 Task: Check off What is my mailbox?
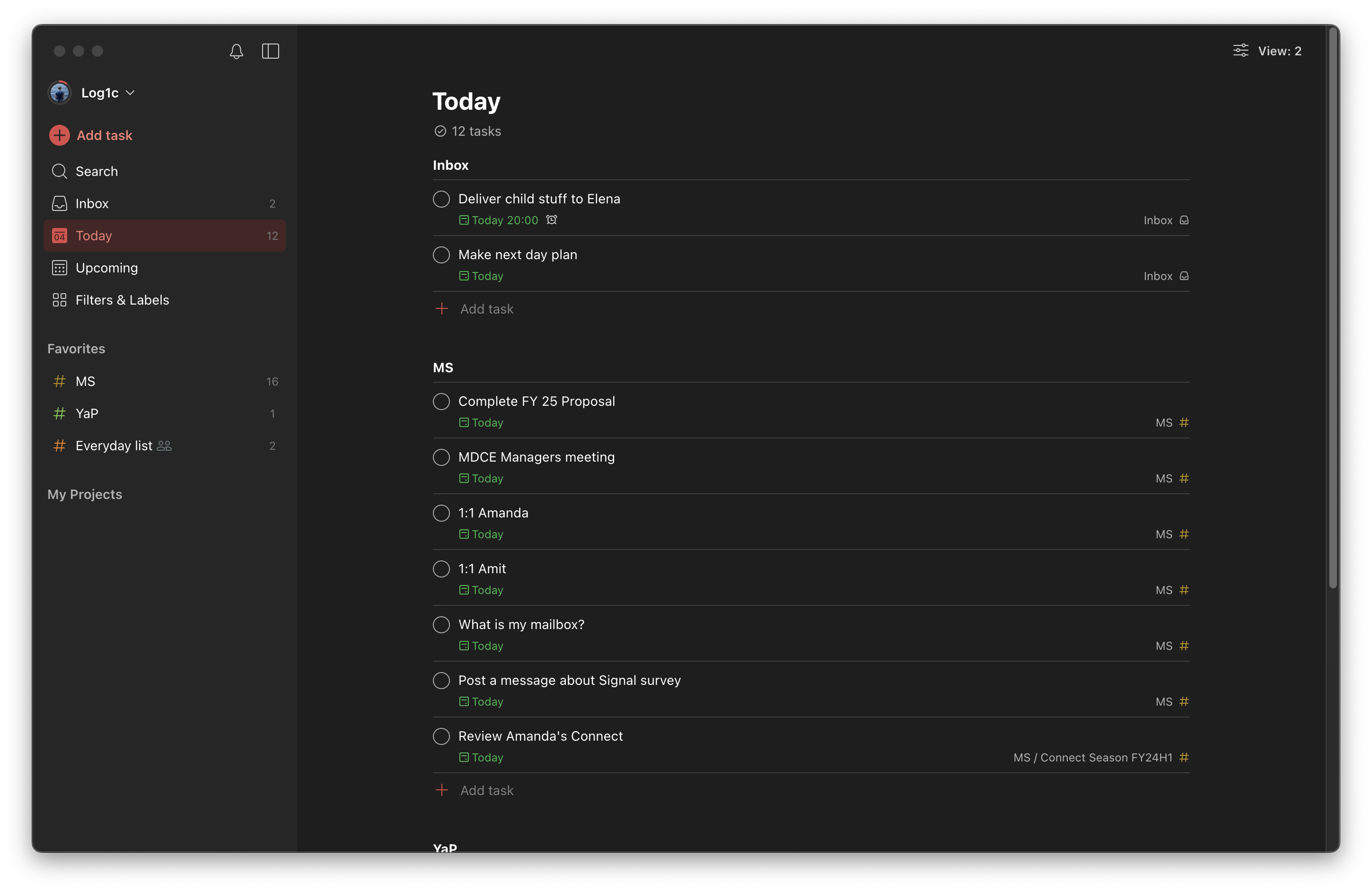tap(441, 625)
